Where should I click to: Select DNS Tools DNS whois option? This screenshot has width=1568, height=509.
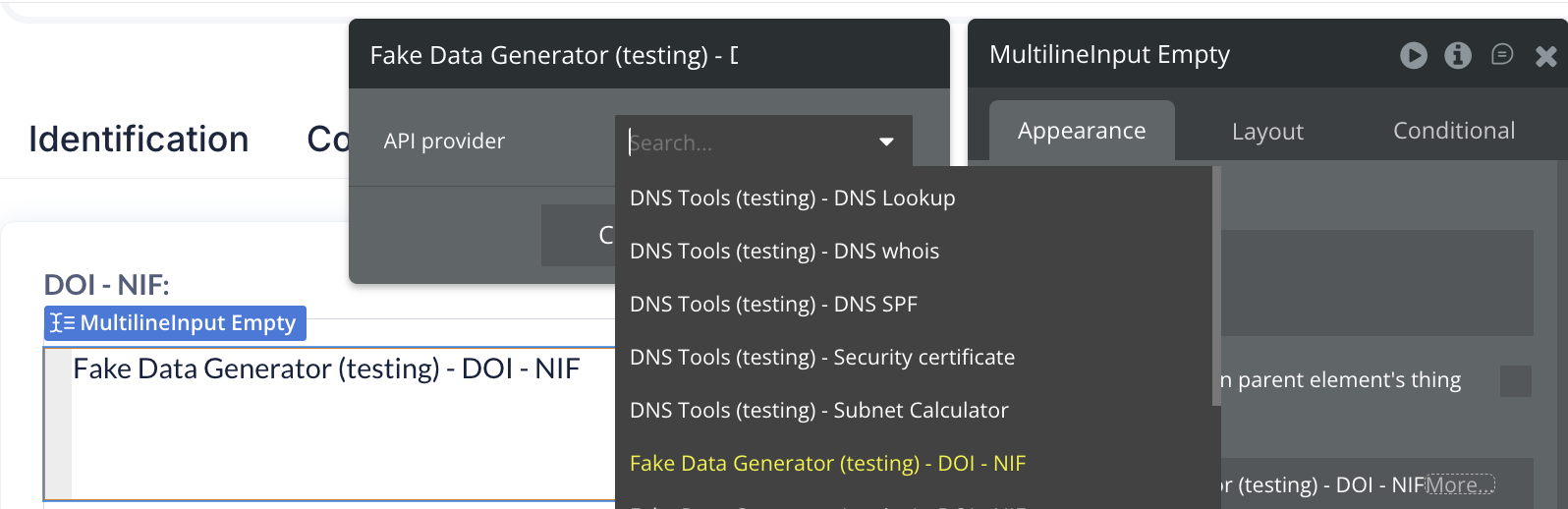point(784,252)
